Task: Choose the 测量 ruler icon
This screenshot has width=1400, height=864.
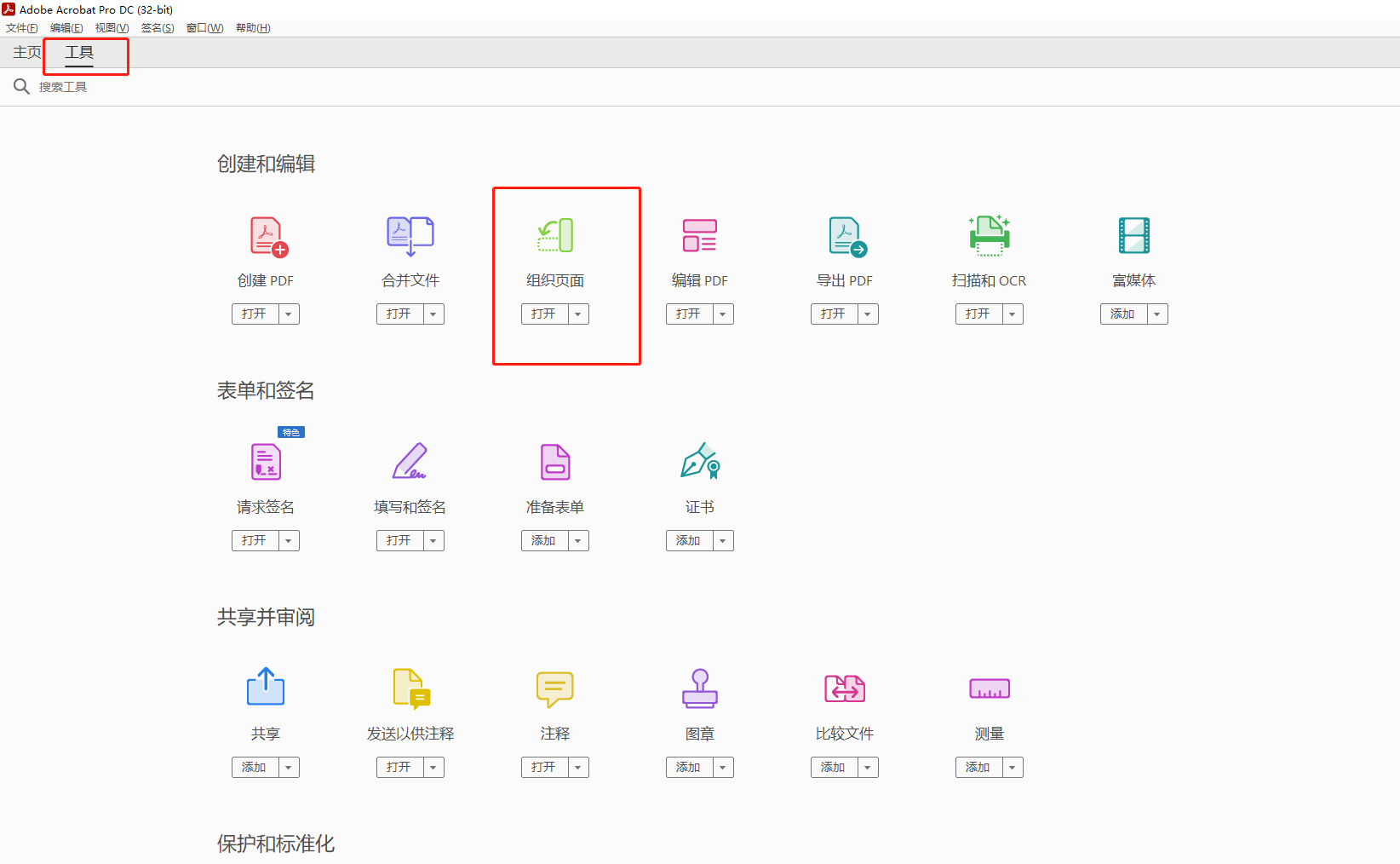Action: click(x=990, y=688)
